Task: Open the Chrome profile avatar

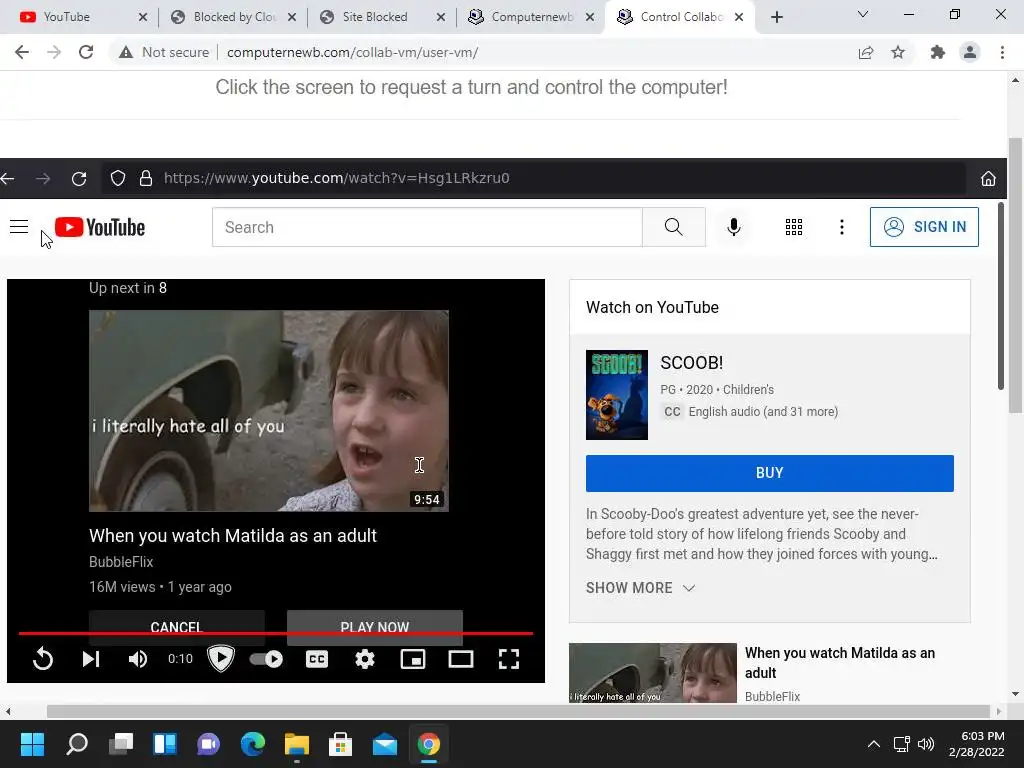Action: 970,52
